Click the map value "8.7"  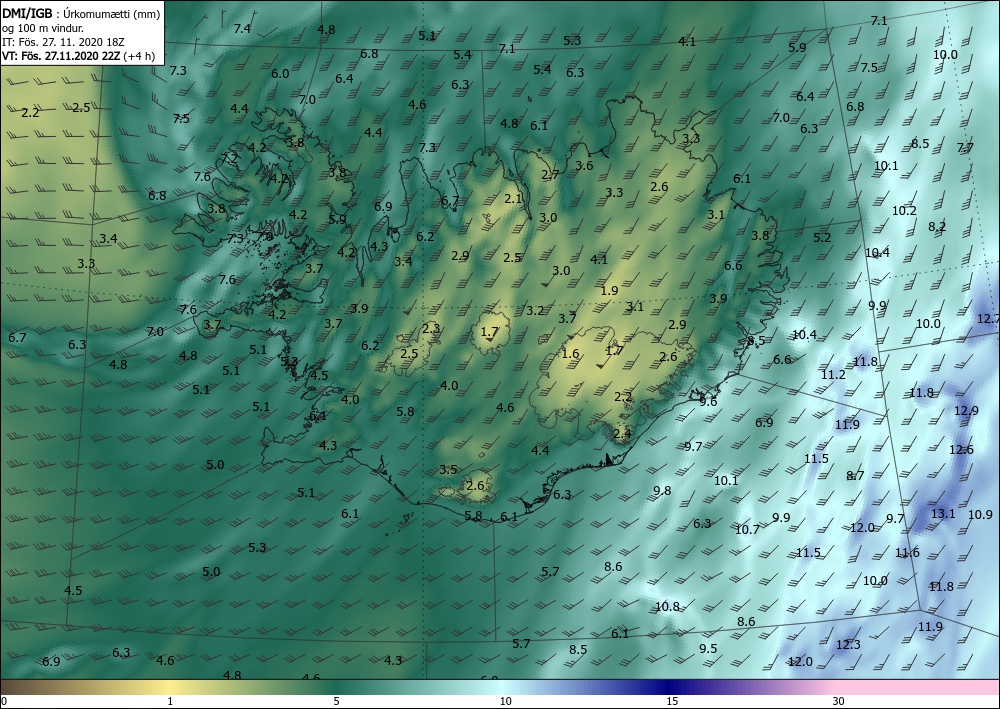[x=855, y=475]
